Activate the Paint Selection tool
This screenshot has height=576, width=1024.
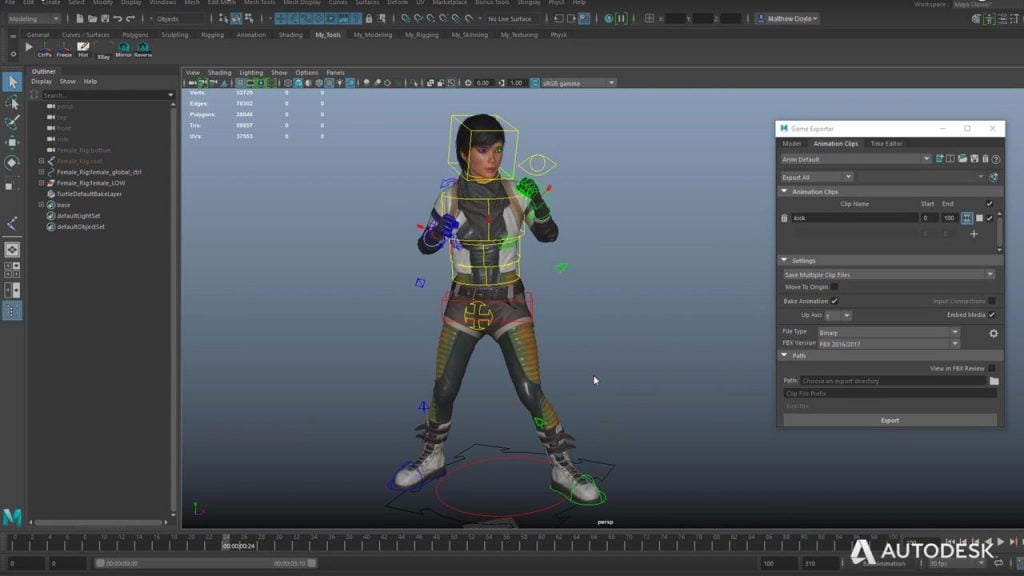(x=12, y=123)
